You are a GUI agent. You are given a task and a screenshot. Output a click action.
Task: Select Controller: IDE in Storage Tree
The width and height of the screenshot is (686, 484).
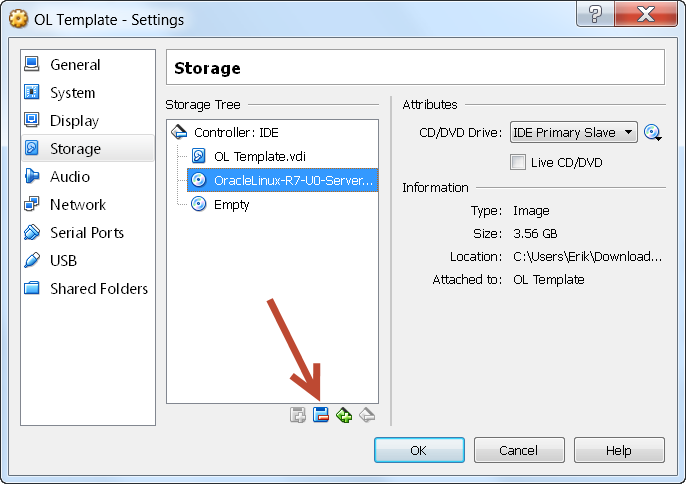(x=236, y=132)
